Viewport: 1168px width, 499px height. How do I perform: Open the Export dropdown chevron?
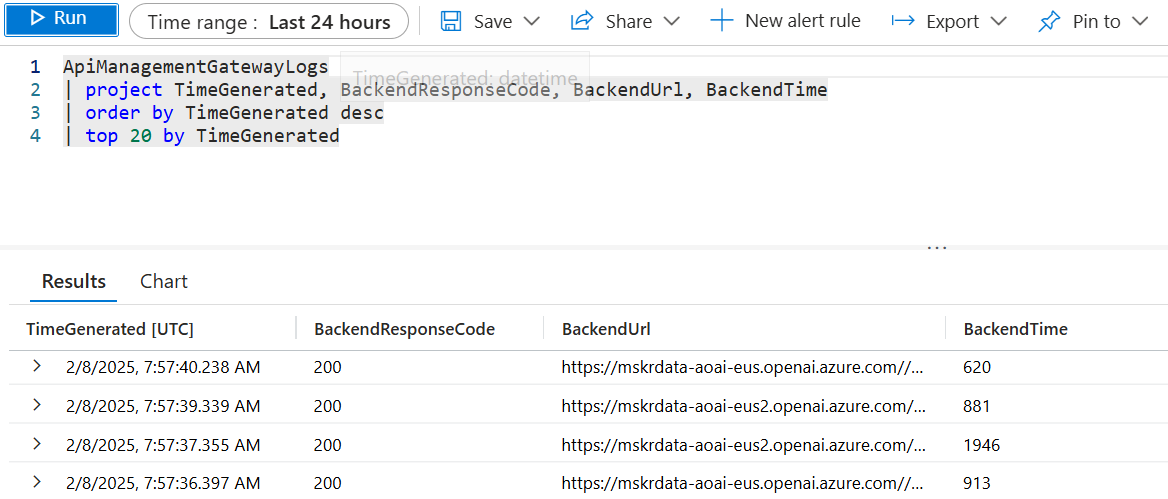tap(998, 21)
